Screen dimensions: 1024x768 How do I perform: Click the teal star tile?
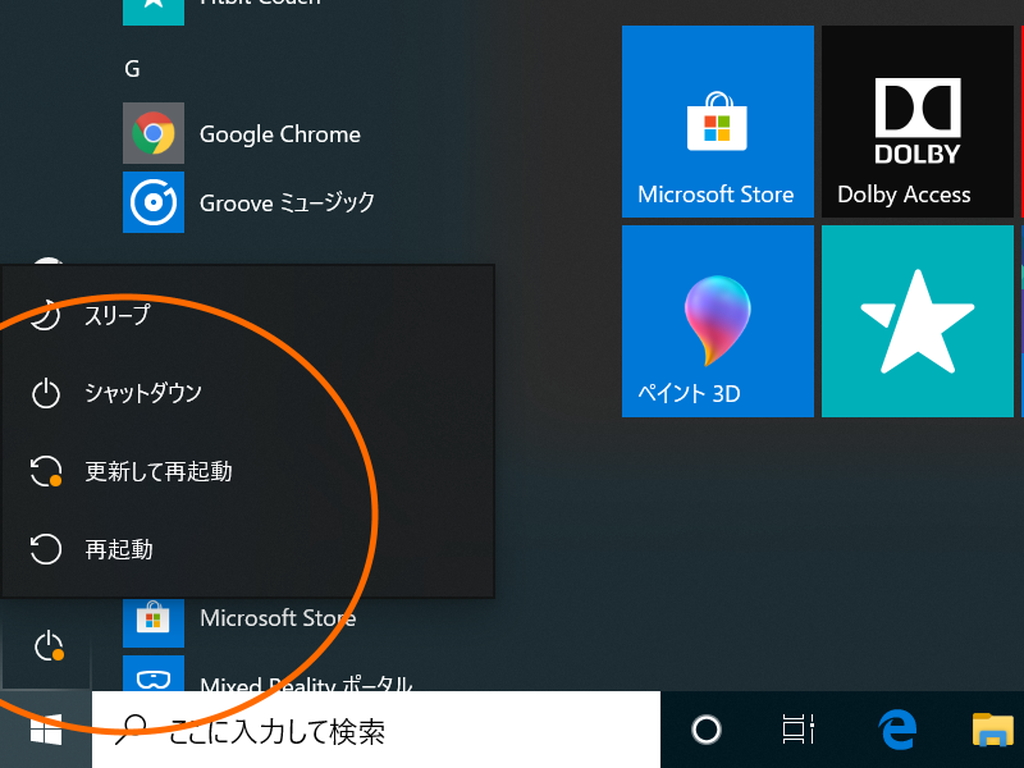coord(915,320)
